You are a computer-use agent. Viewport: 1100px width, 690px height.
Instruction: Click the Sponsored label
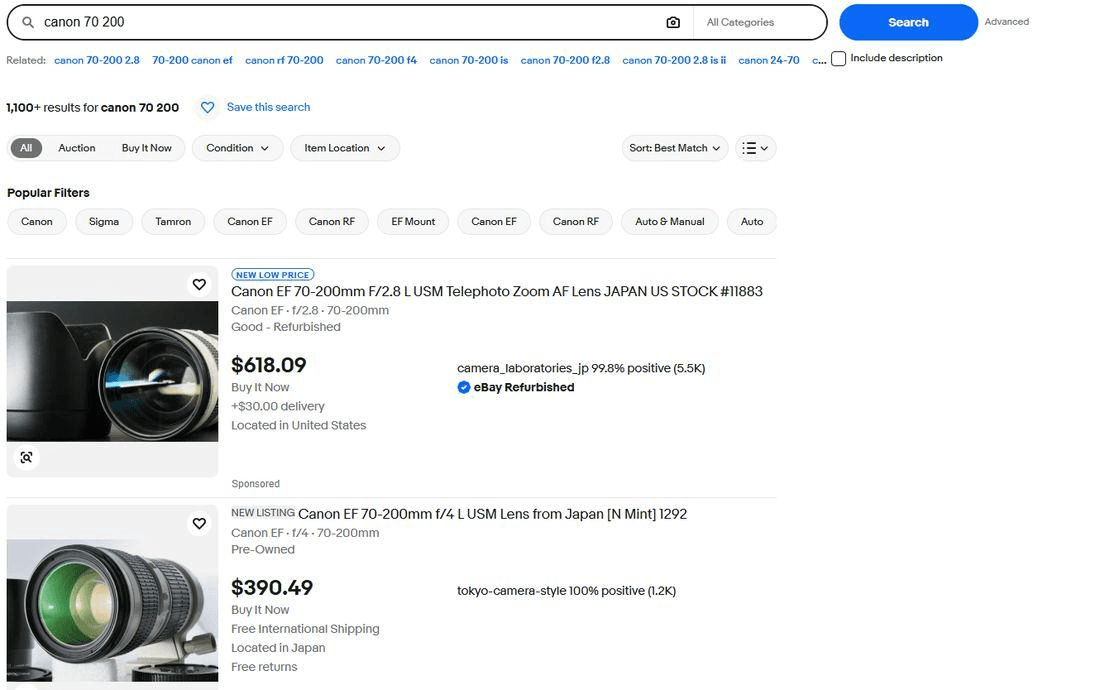[255, 484]
